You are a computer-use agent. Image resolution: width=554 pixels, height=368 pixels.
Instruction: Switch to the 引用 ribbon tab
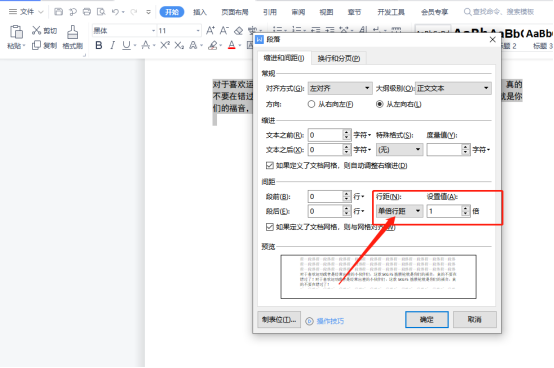(270, 12)
